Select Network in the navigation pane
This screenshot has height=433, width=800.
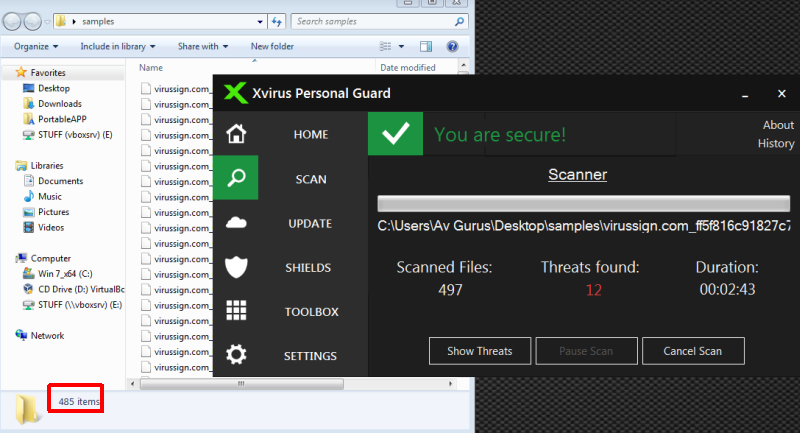pos(47,336)
